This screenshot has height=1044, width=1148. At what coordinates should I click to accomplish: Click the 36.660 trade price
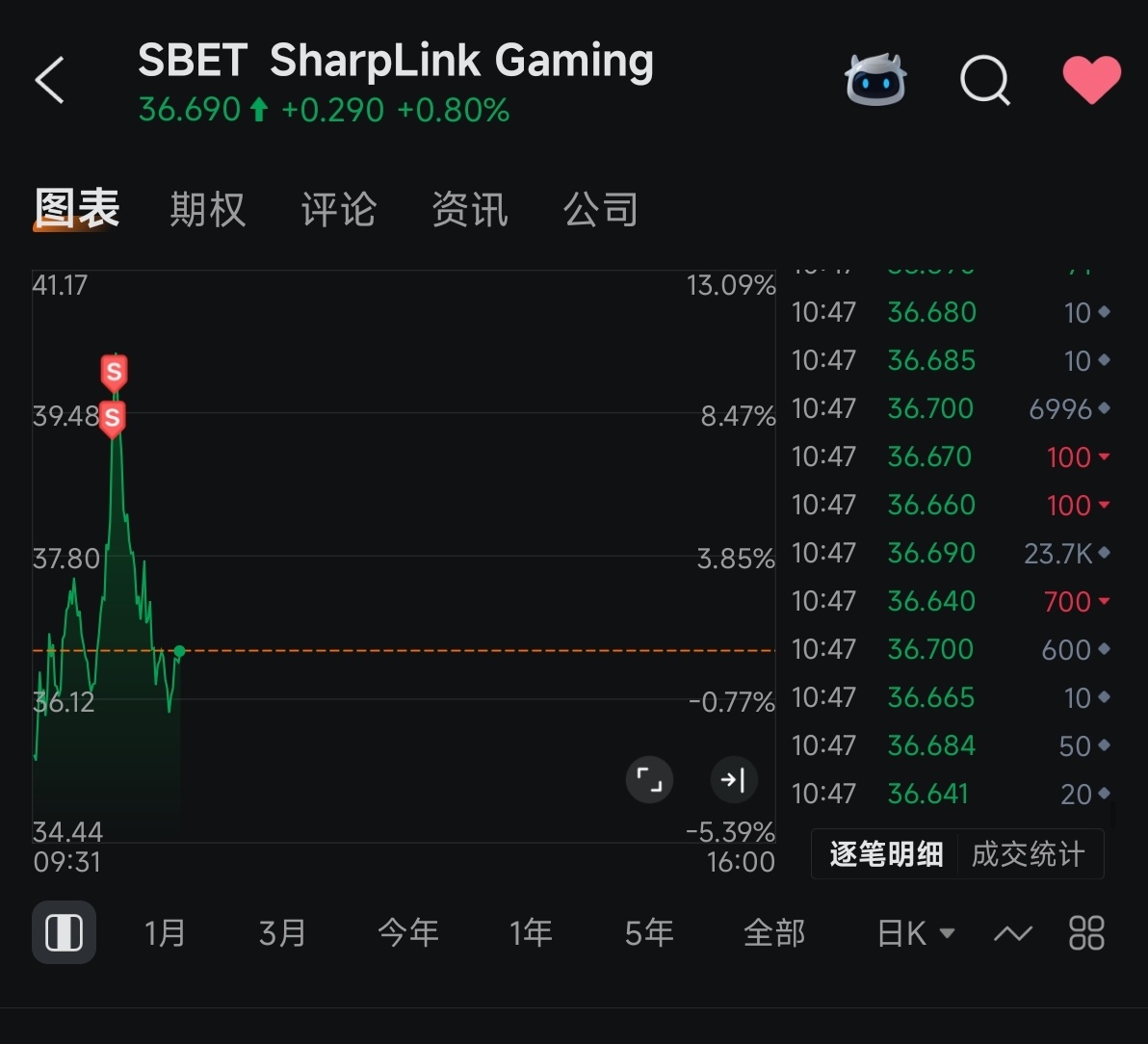(x=931, y=506)
